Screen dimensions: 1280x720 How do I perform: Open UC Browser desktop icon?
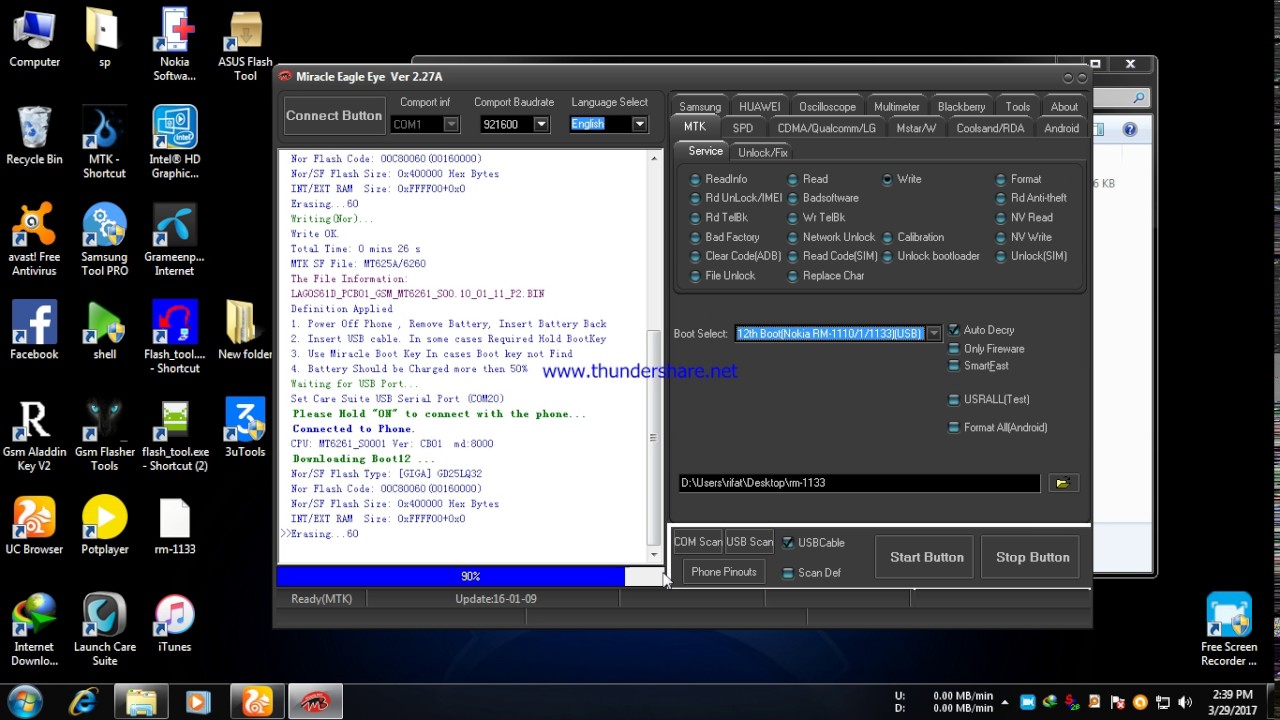34,527
